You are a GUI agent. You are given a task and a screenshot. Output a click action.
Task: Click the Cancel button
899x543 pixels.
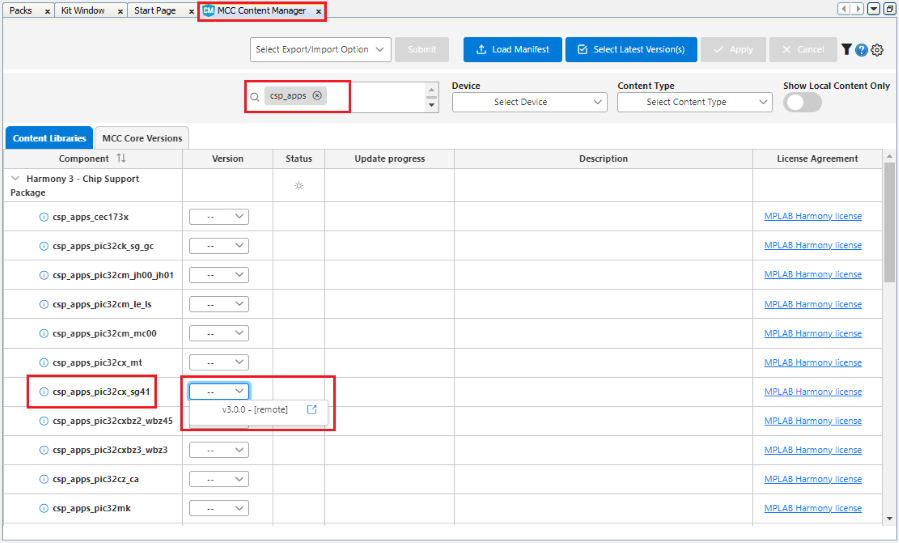pyautogui.click(x=803, y=49)
